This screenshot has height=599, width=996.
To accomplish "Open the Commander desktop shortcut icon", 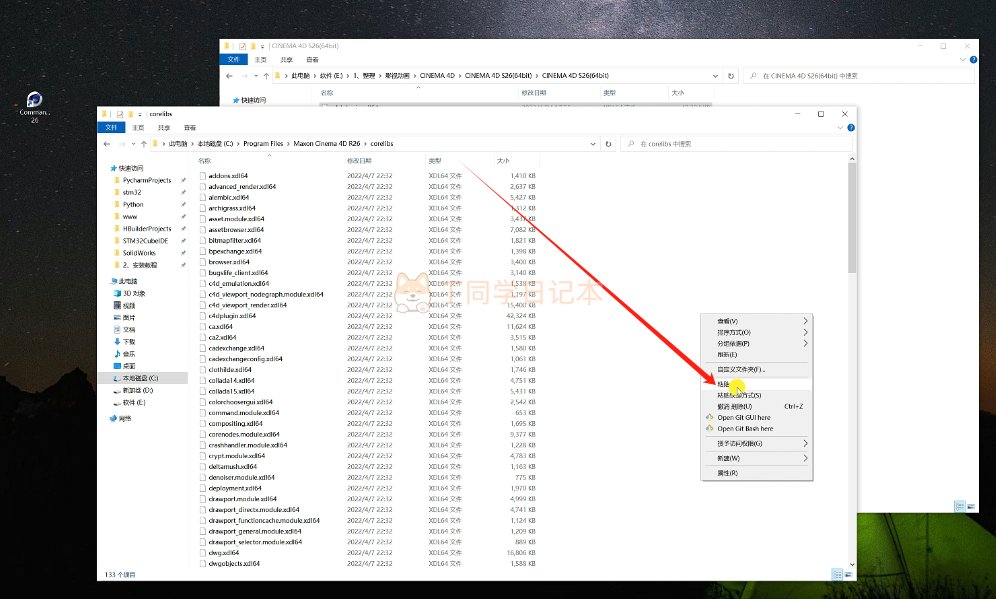I will tap(34, 100).
